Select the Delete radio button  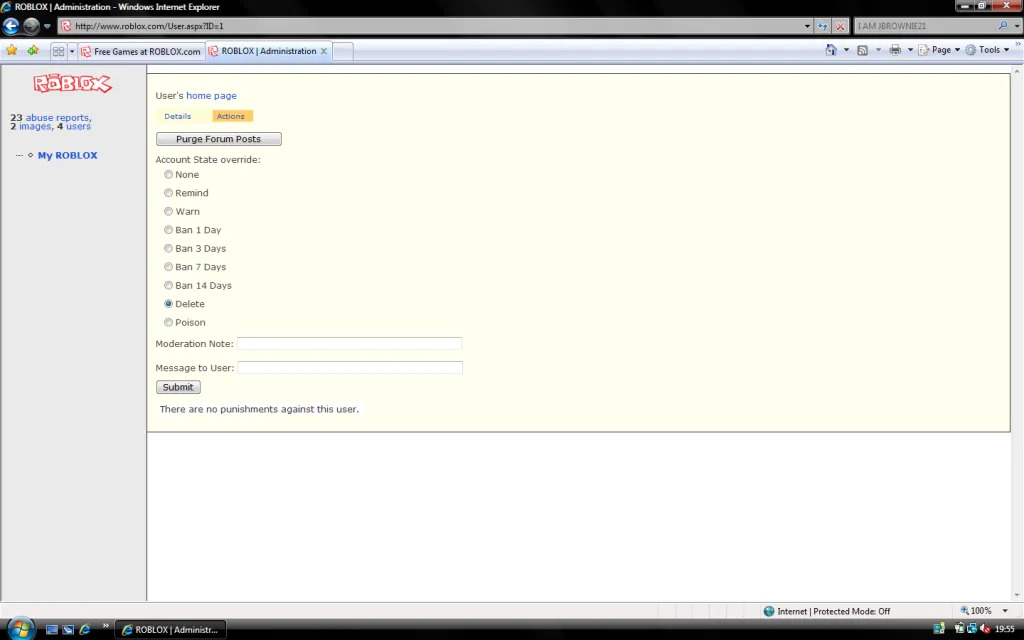(x=168, y=304)
